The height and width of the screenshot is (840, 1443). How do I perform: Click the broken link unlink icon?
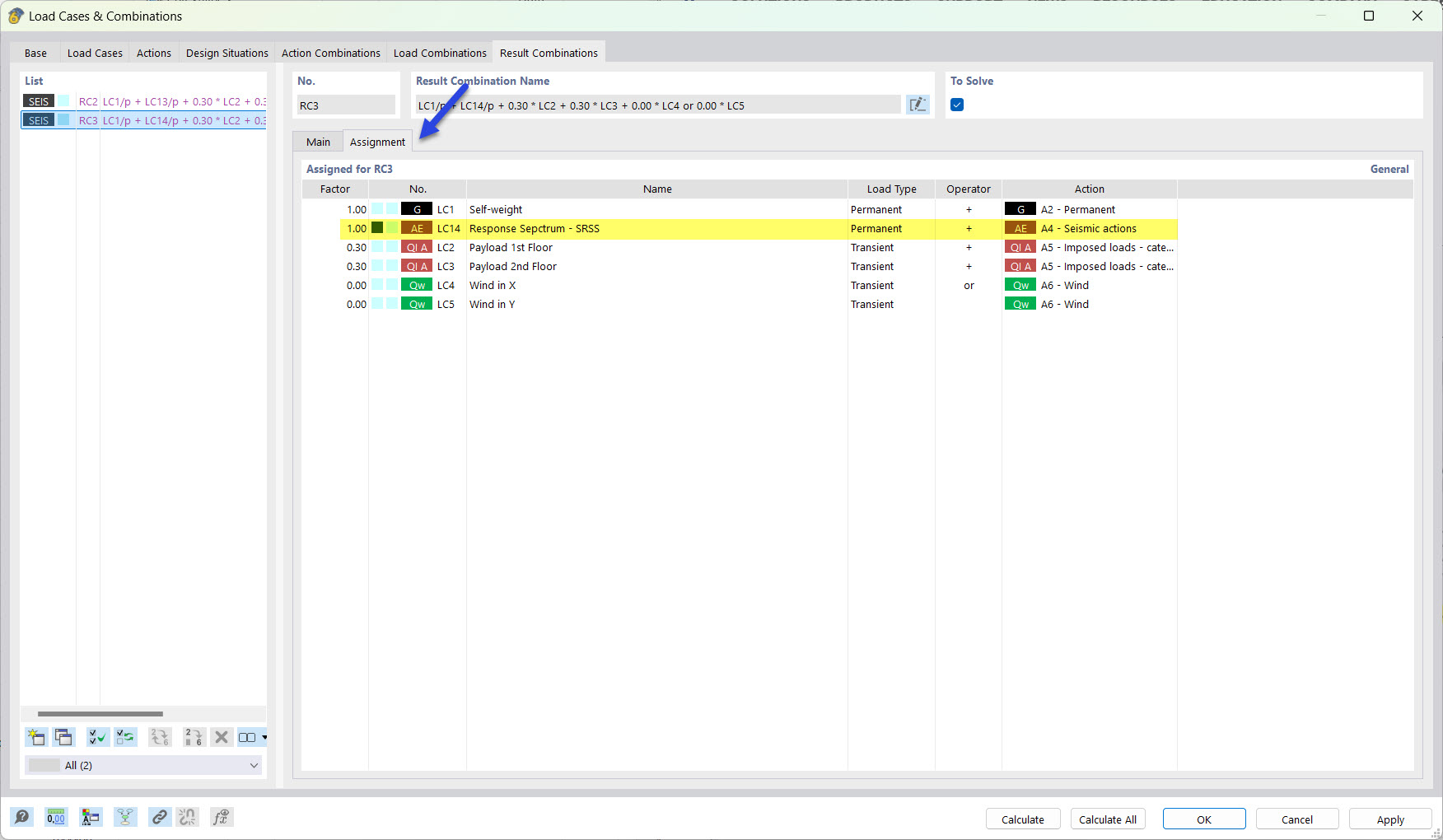pyautogui.click(x=188, y=817)
